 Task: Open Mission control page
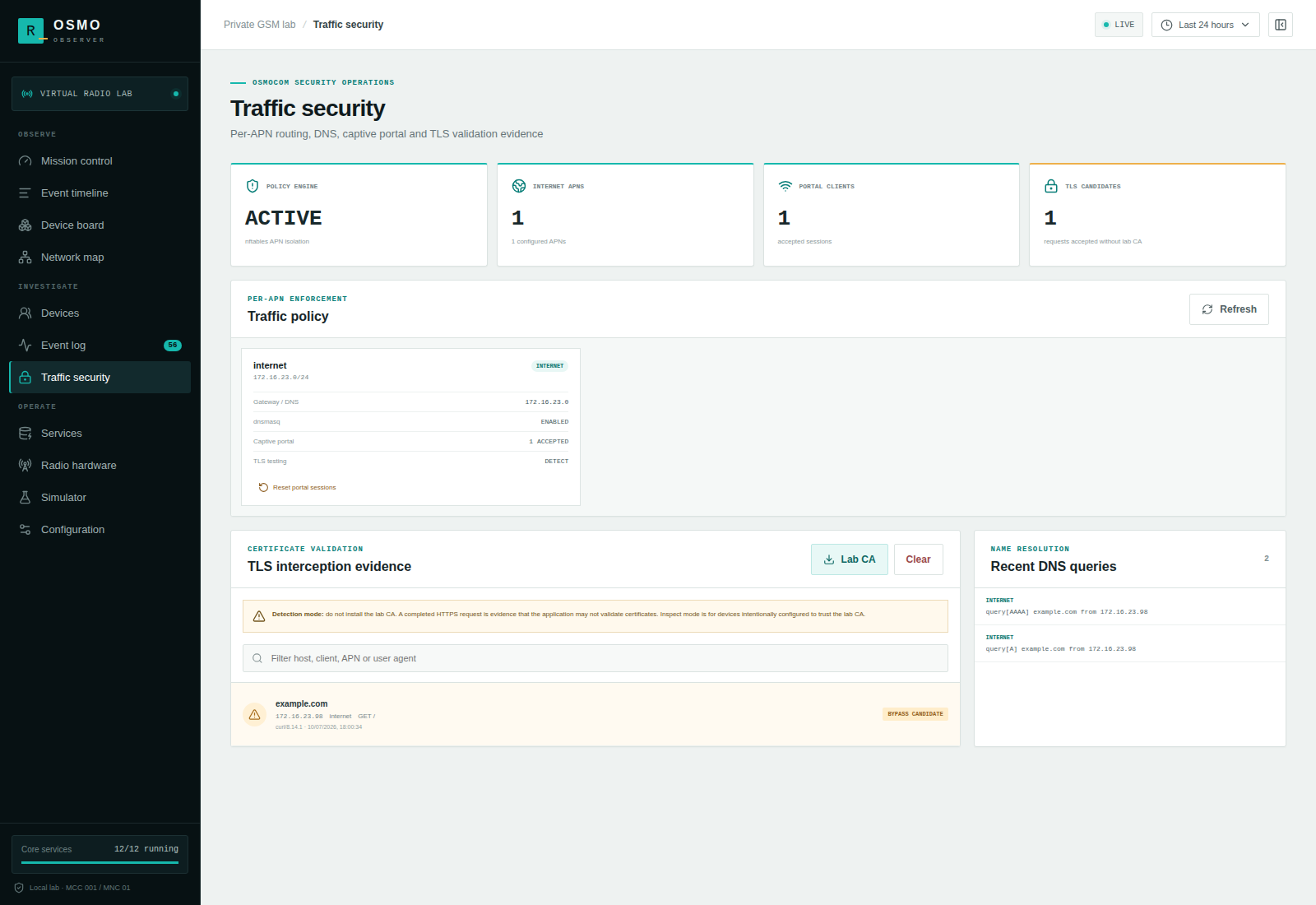click(100, 161)
